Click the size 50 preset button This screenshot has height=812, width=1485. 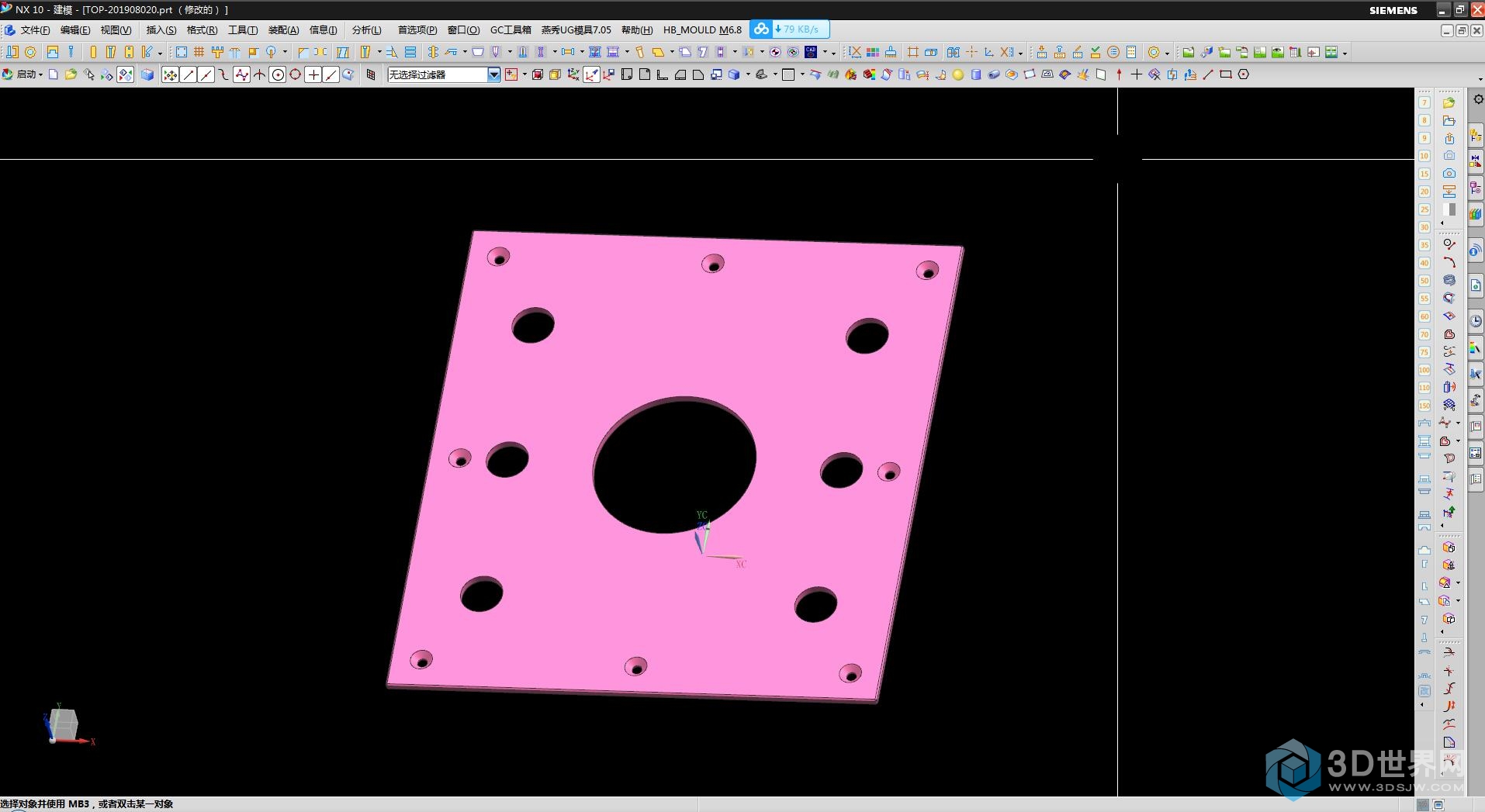[x=1424, y=281]
